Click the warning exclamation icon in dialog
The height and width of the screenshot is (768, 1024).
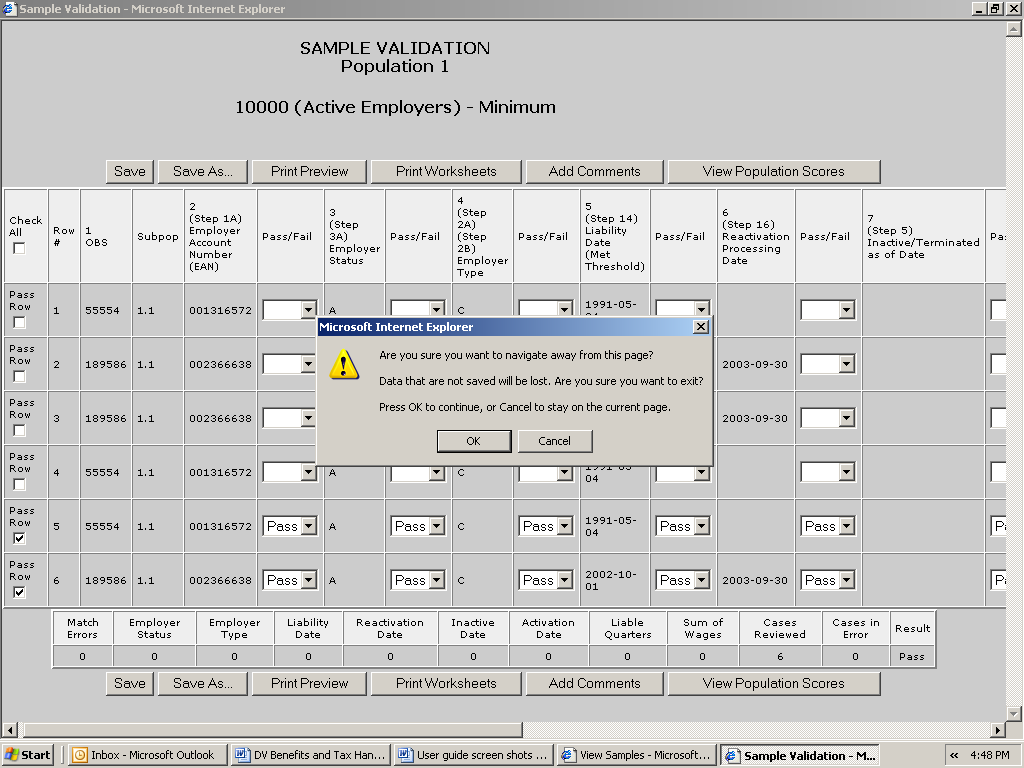coord(344,364)
